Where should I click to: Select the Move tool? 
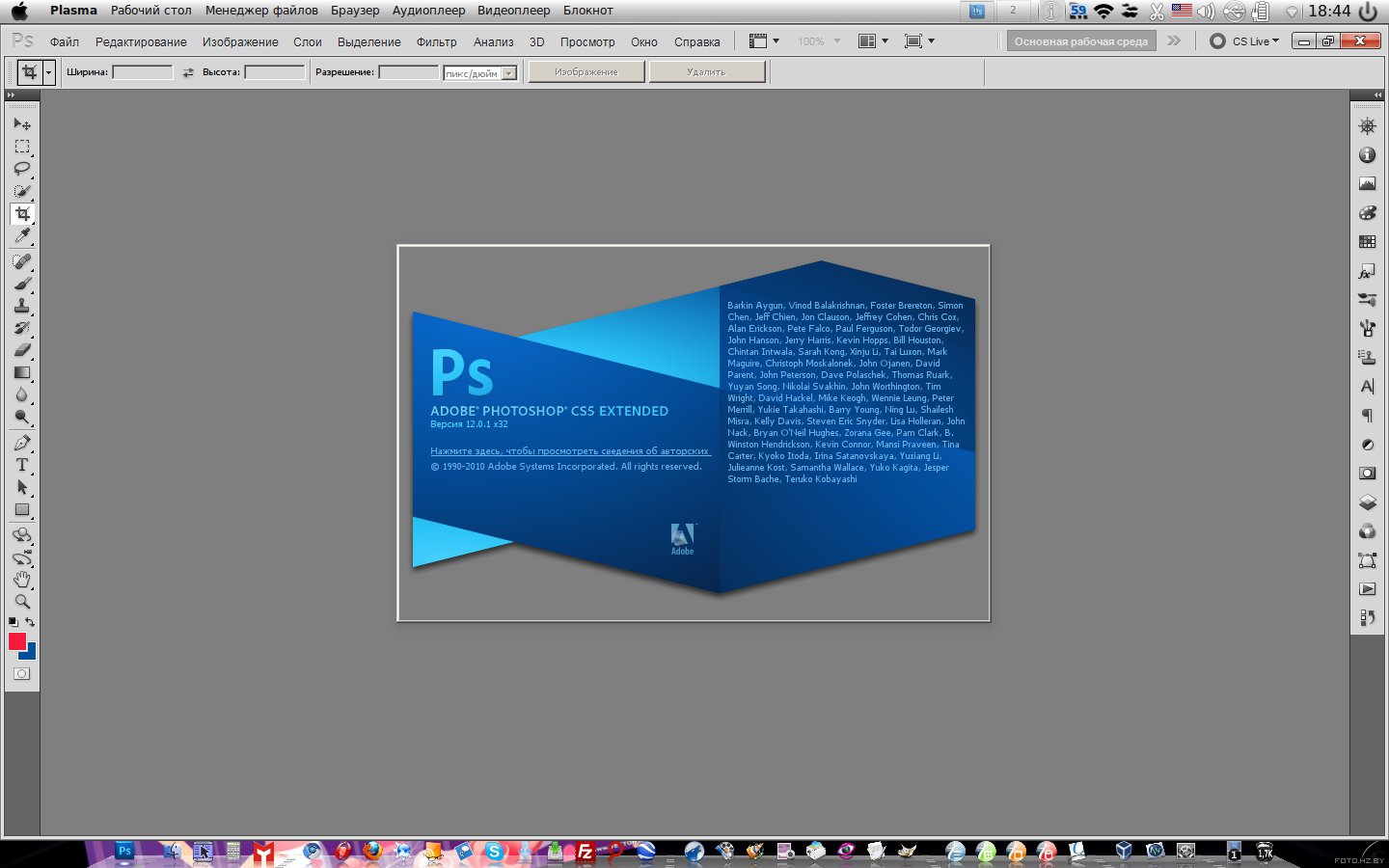click(x=22, y=123)
